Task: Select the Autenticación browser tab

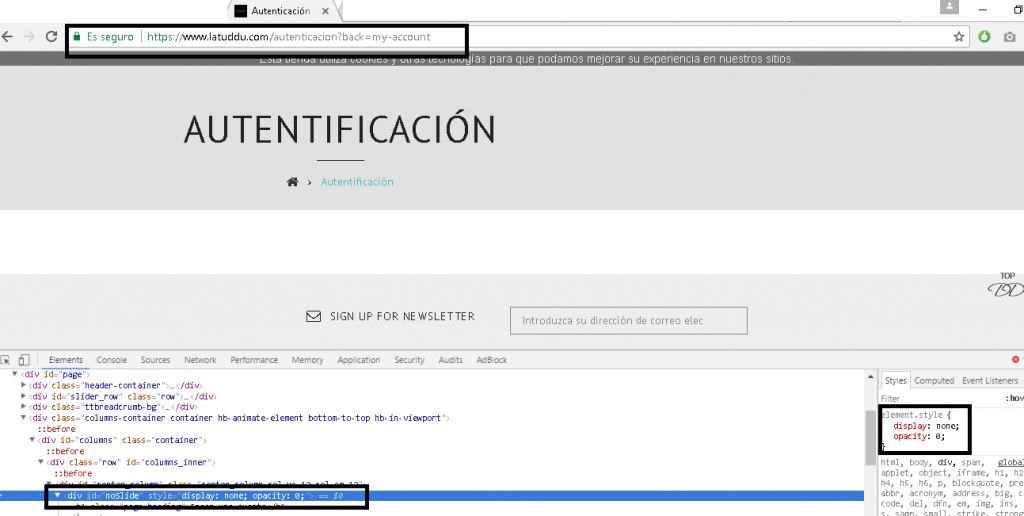Action: (284, 11)
